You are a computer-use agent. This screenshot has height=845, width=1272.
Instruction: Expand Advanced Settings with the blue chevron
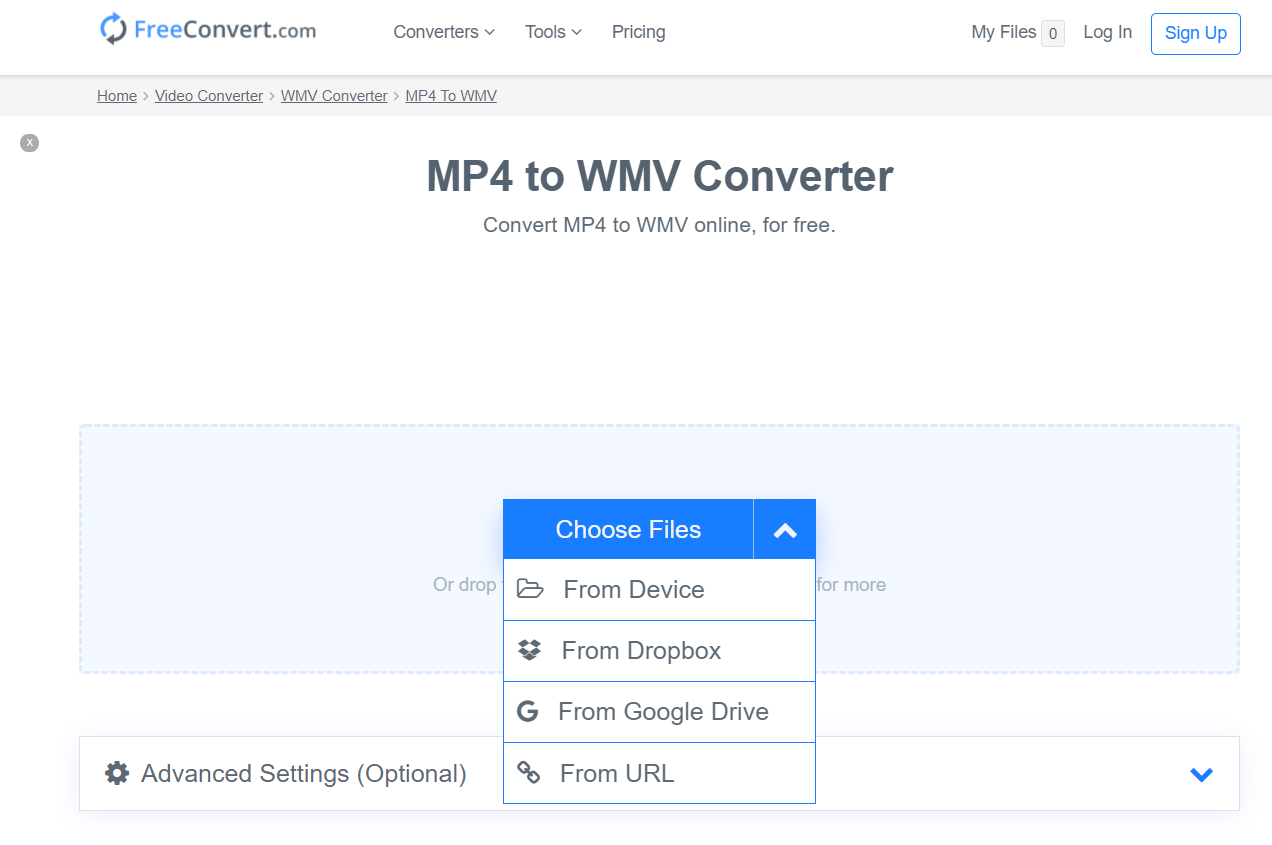1202,774
